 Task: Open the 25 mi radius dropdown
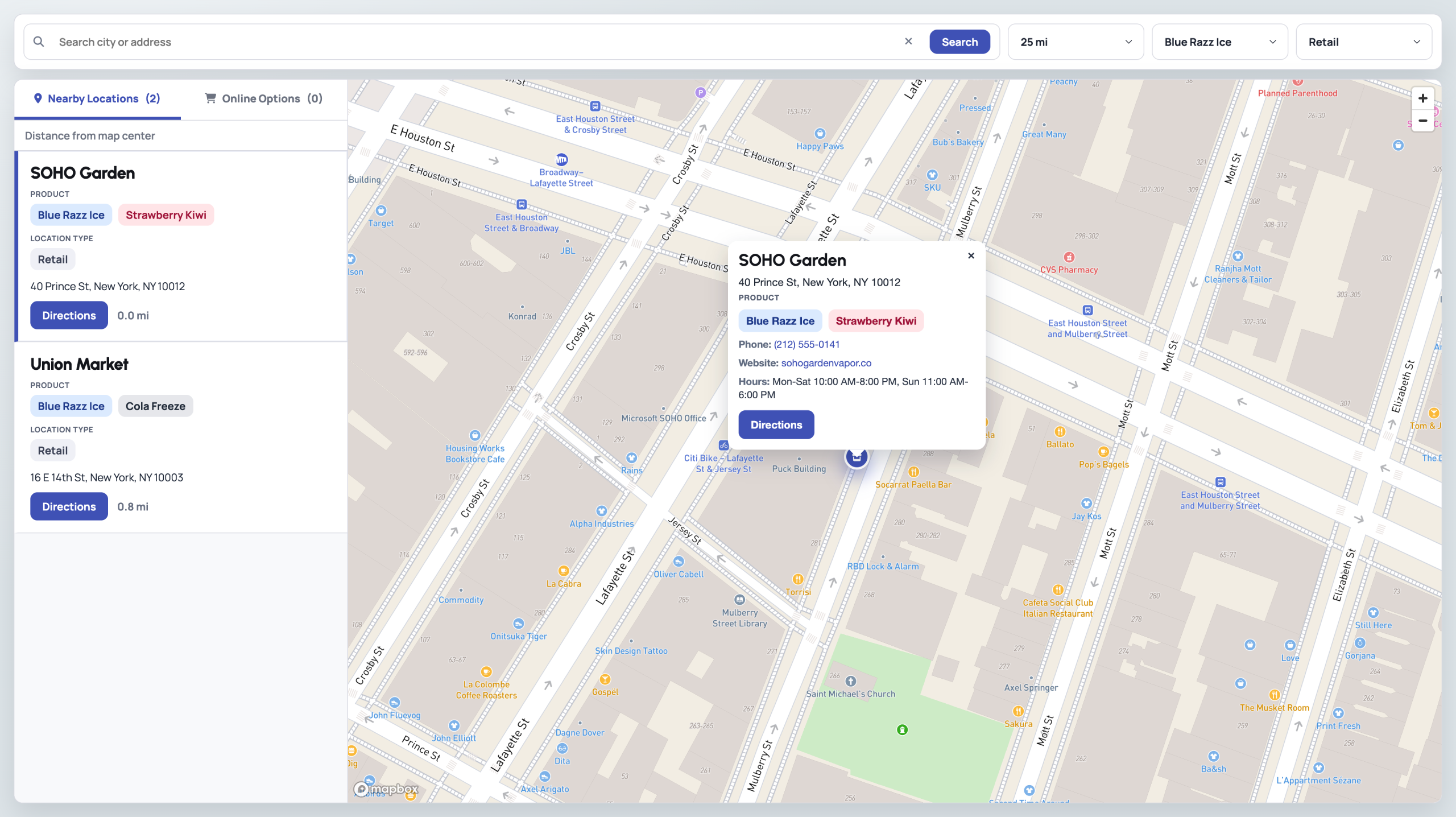pyautogui.click(x=1075, y=42)
